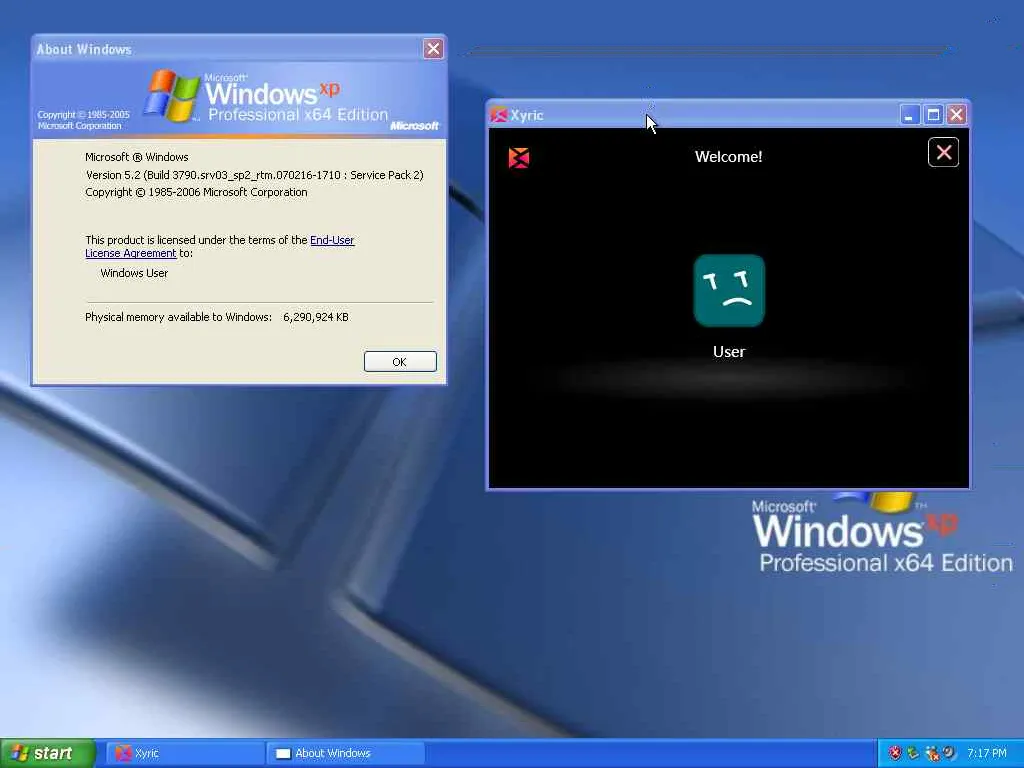This screenshot has height=768, width=1024.
Task: Click the Xyric logo icon inside the welcome screen
Action: (x=519, y=157)
